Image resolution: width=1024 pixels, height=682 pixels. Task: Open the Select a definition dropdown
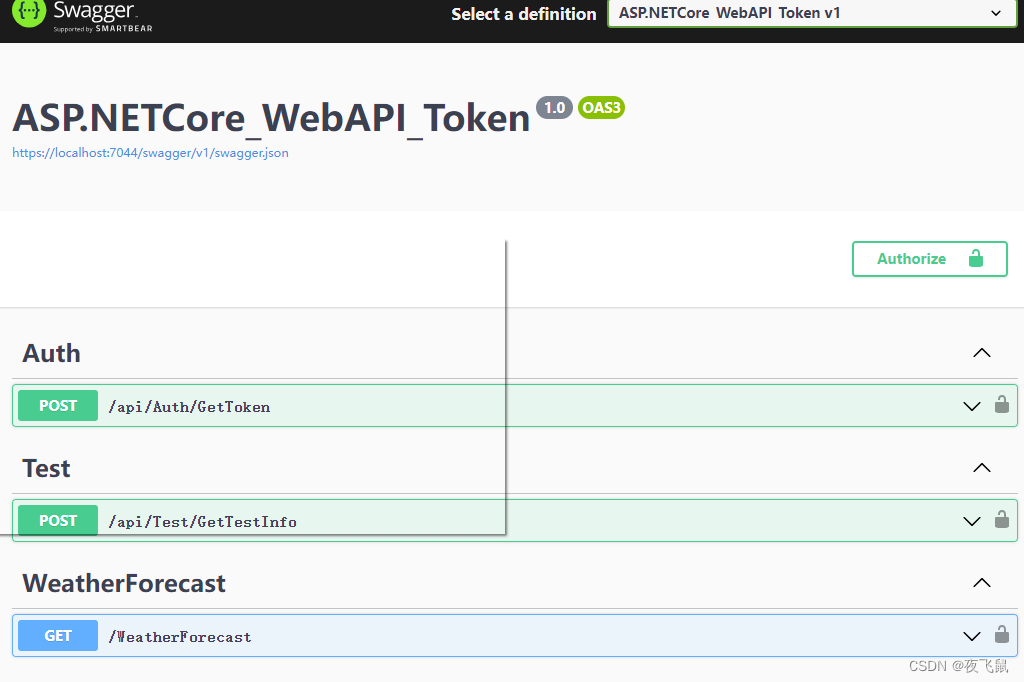[807, 13]
